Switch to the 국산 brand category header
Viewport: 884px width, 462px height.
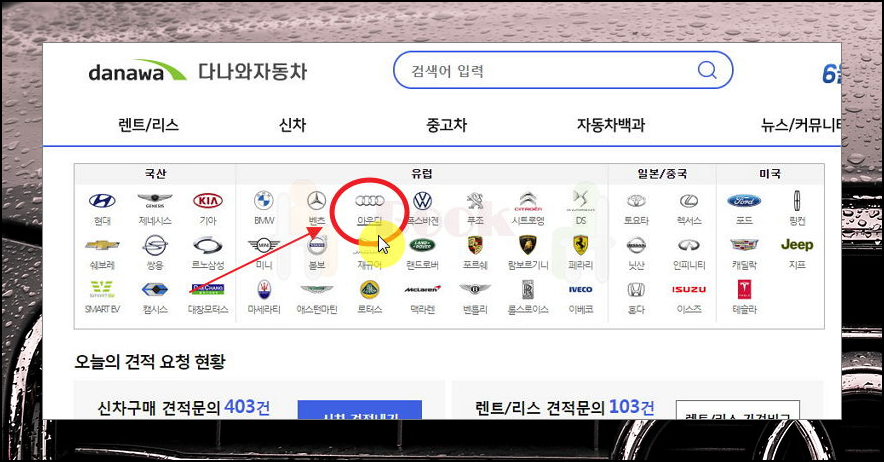pyautogui.click(x=155, y=174)
